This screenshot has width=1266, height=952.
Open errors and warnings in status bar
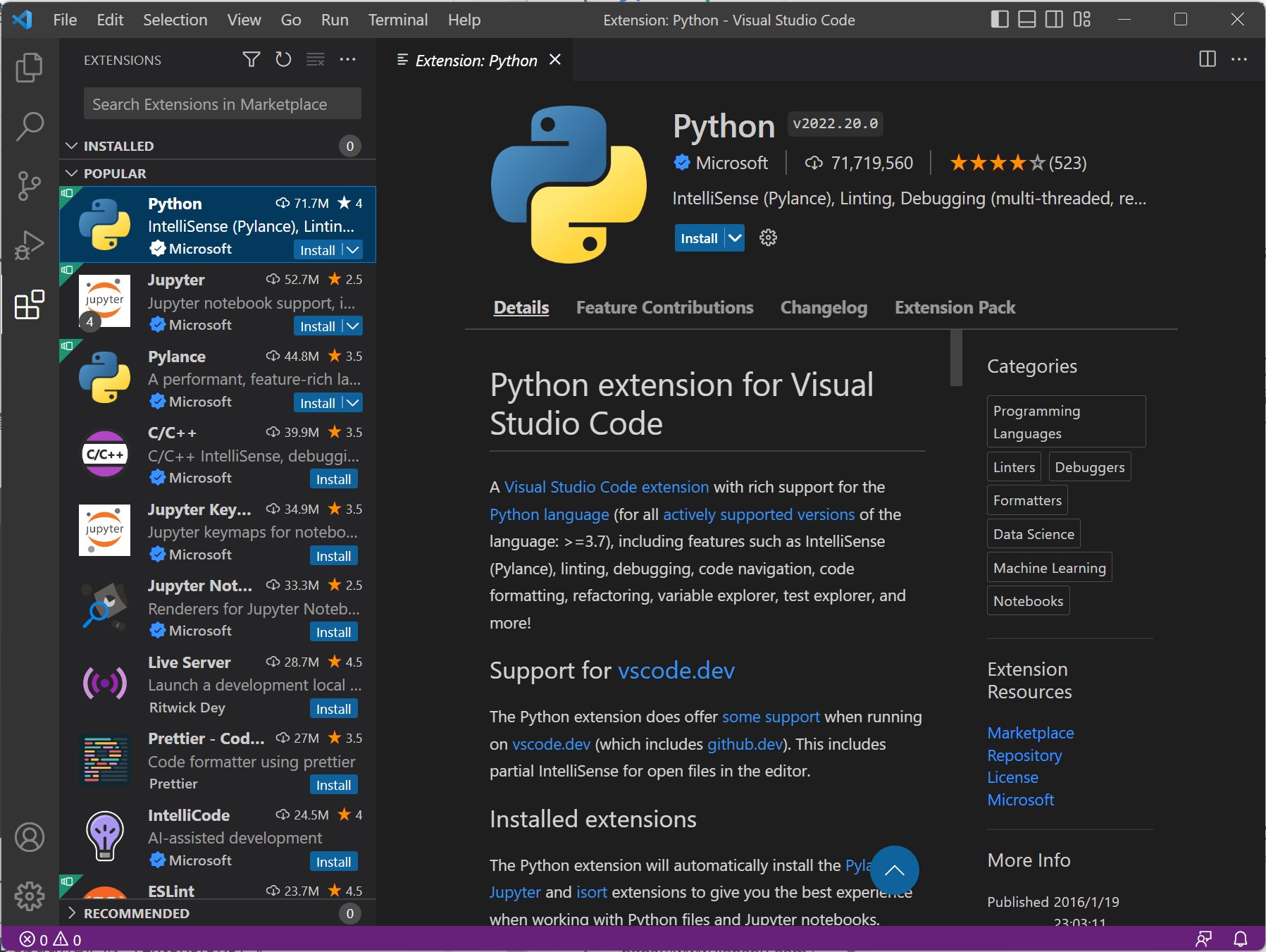pos(51,939)
